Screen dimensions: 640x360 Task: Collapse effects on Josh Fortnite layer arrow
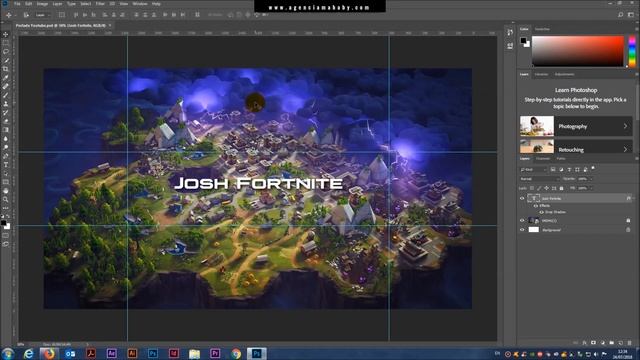pos(633,198)
